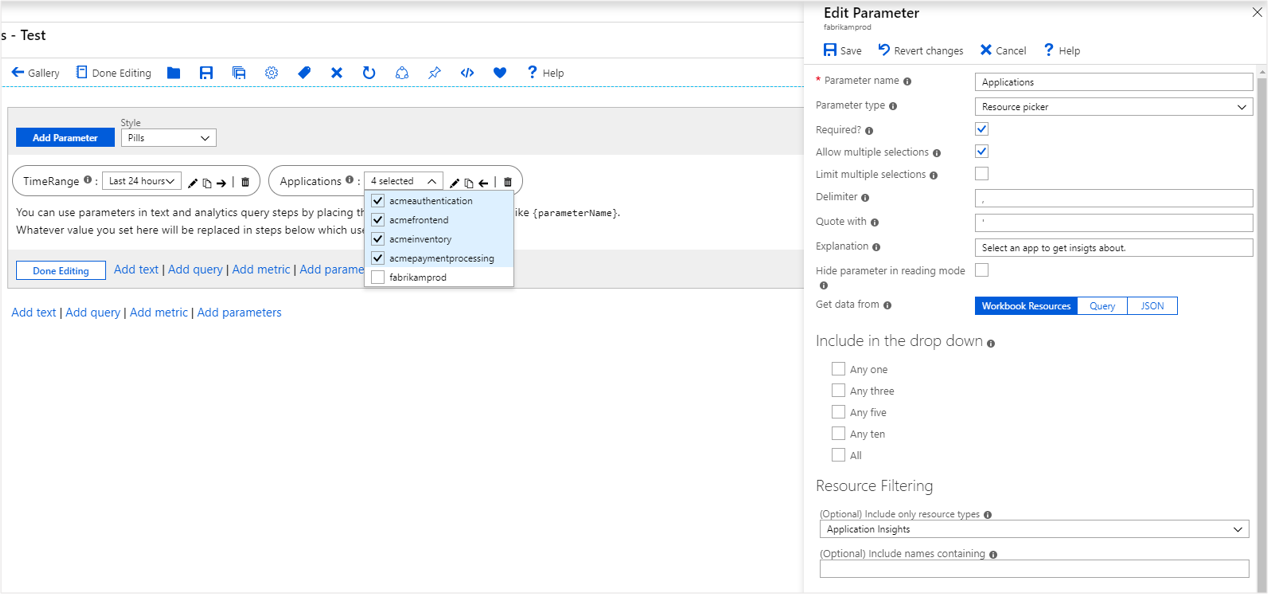Click the tag icon in toolbar
The image size is (1268, 594).
tap(304, 73)
